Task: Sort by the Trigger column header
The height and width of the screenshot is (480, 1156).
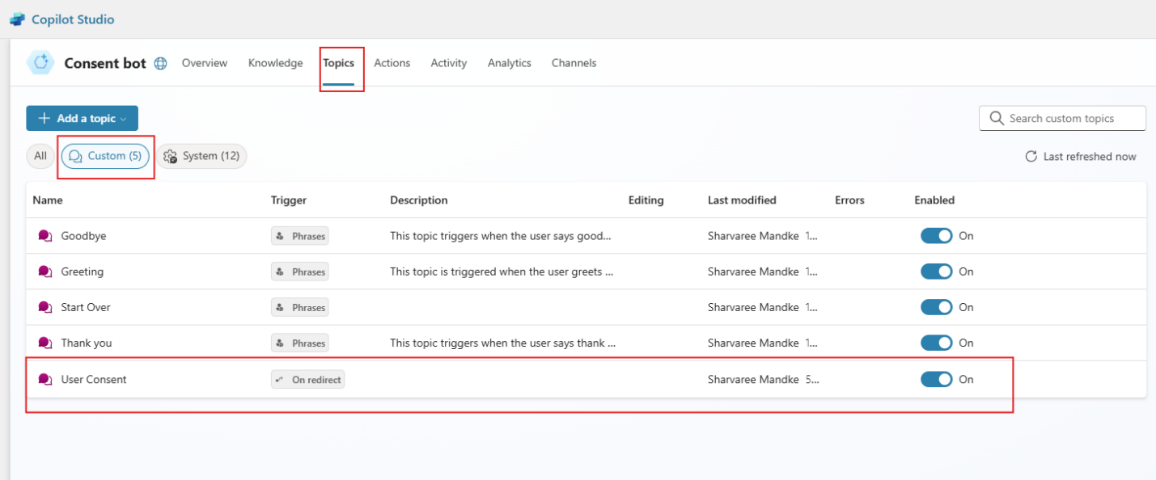Action: (x=288, y=200)
